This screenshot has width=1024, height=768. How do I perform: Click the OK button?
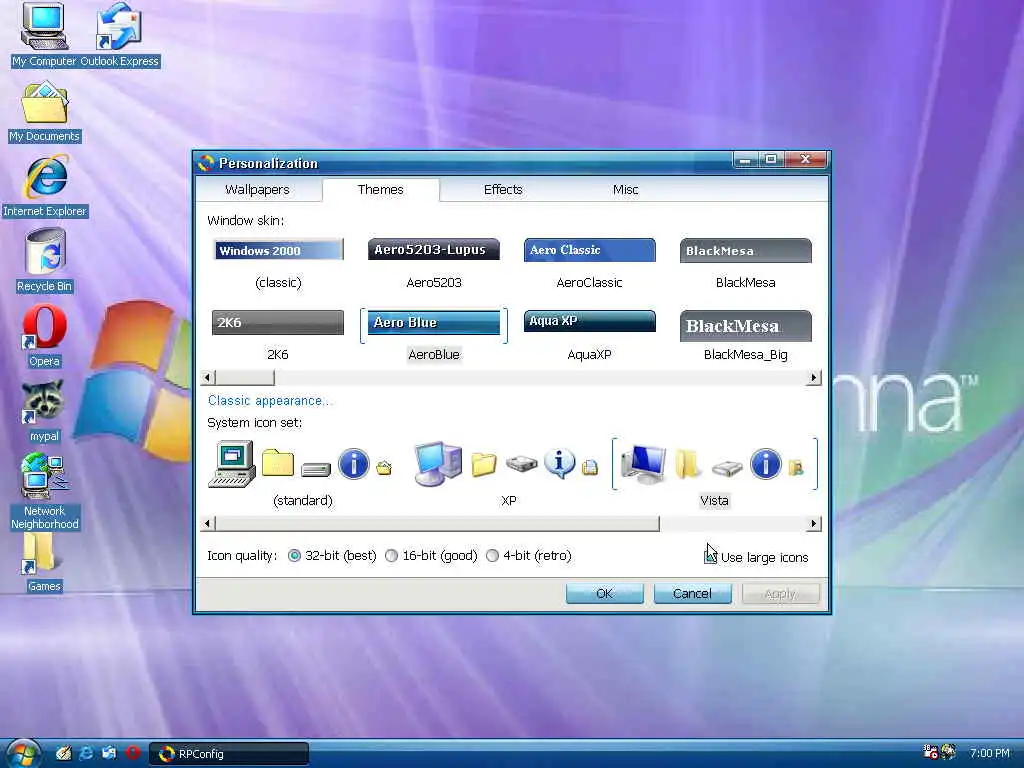(x=605, y=594)
